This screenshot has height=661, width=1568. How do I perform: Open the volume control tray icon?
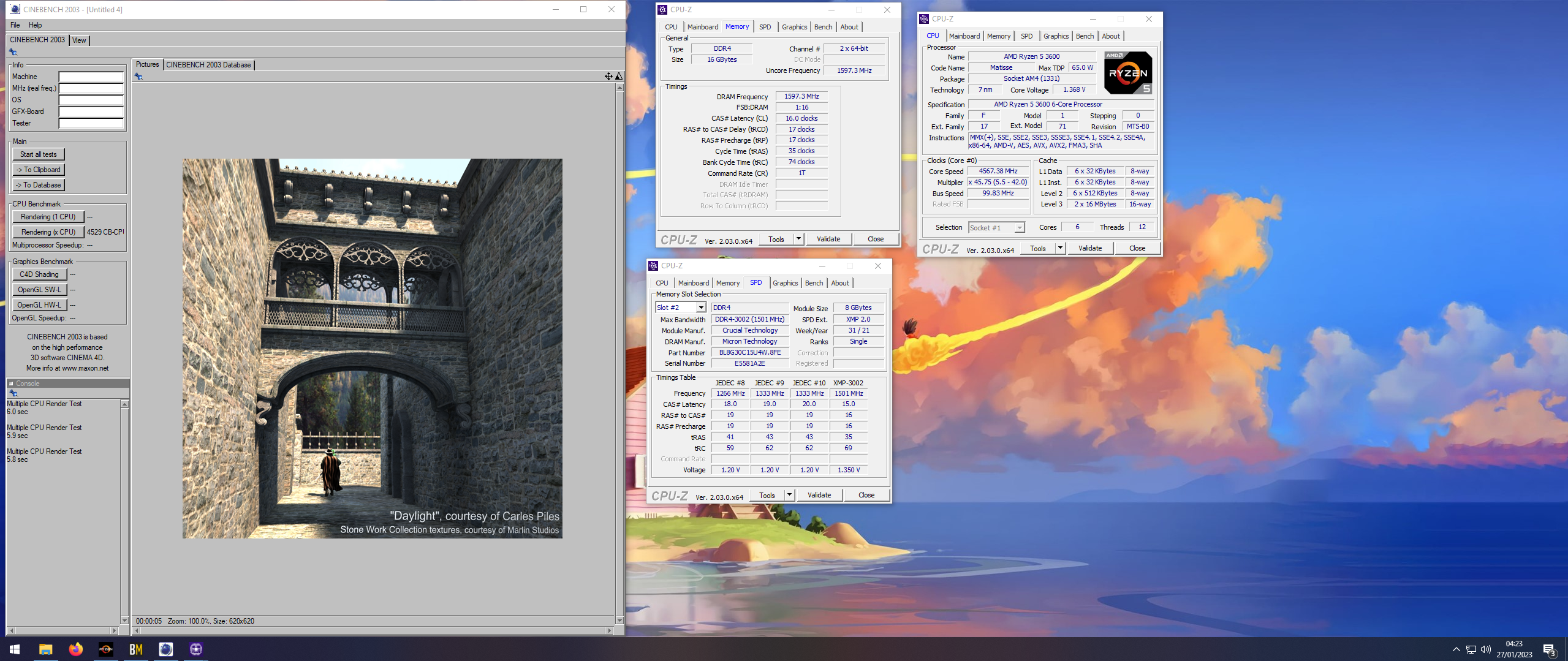point(1485,649)
